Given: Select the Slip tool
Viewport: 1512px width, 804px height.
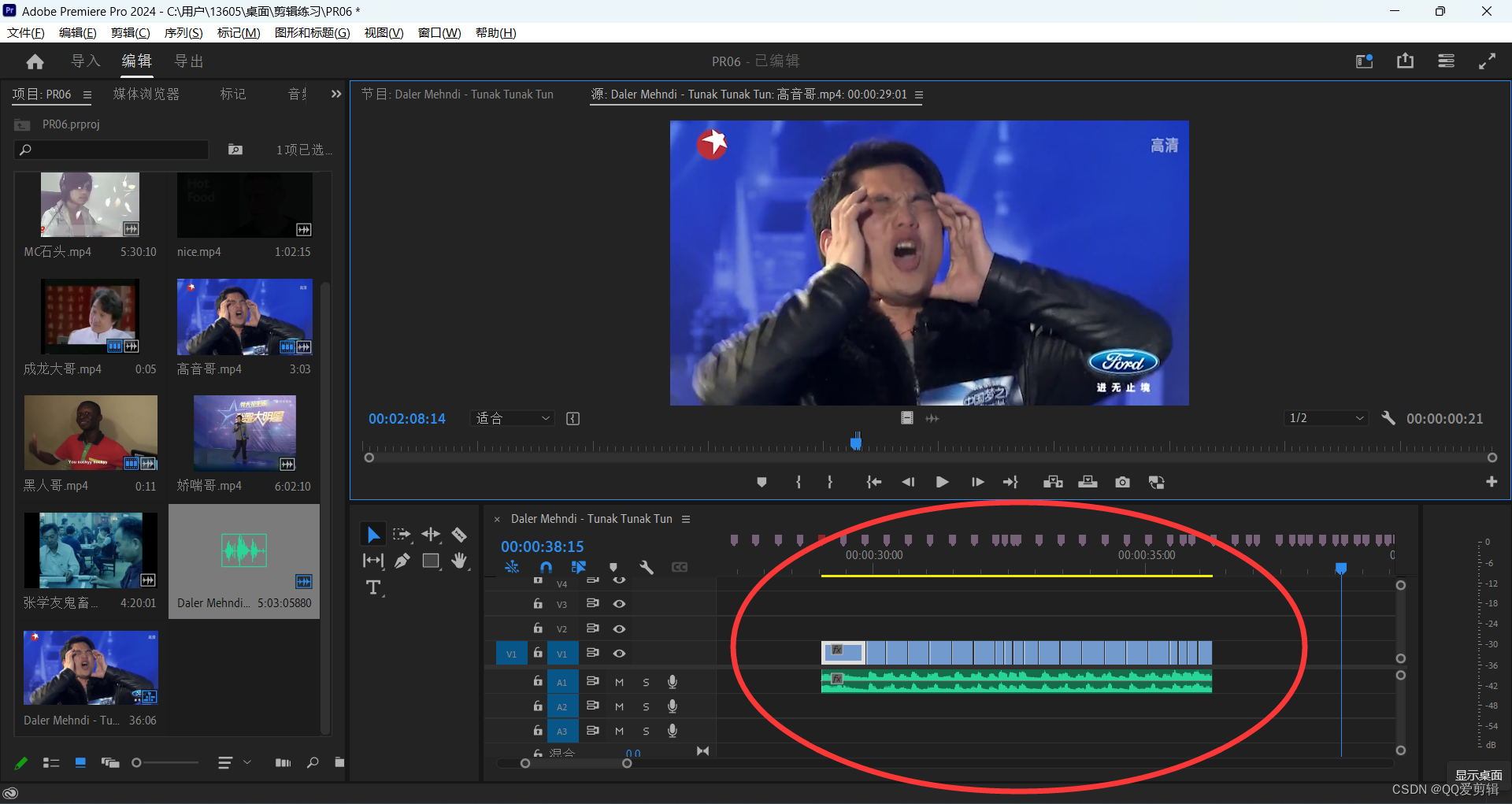Looking at the screenshot, I should point(373,561).
